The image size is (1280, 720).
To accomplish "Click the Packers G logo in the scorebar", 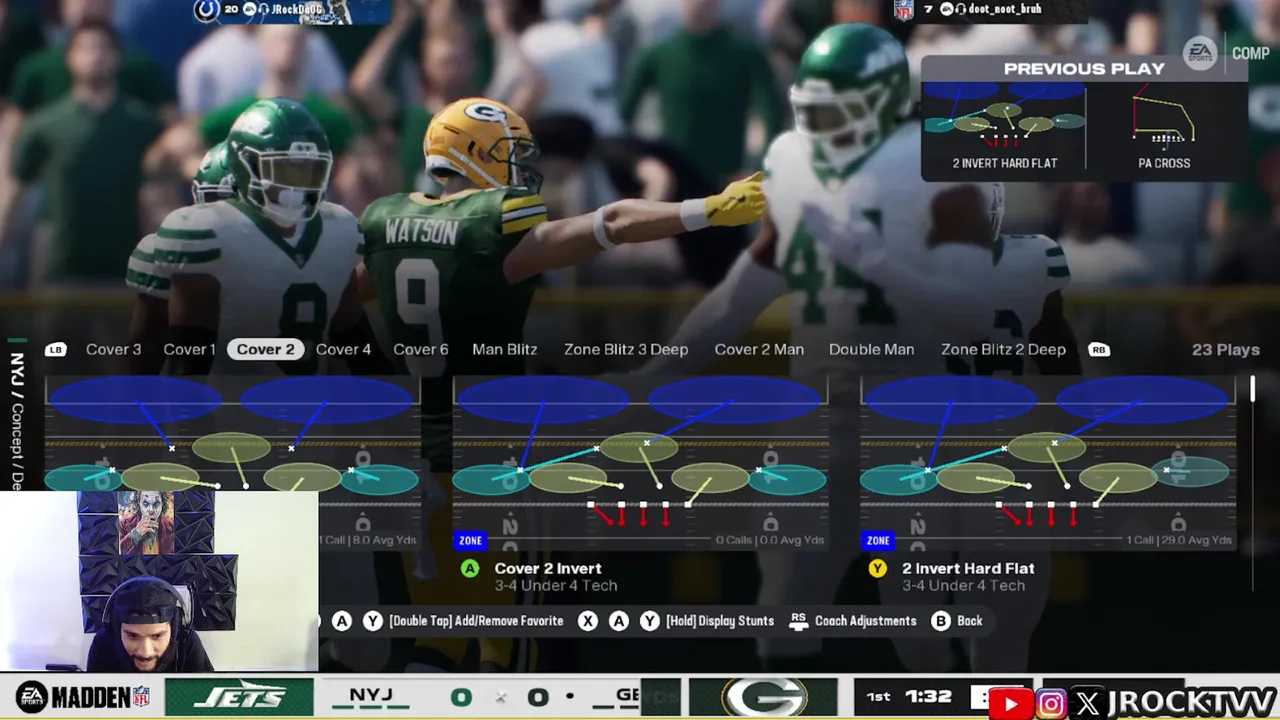I will point(764,697).
